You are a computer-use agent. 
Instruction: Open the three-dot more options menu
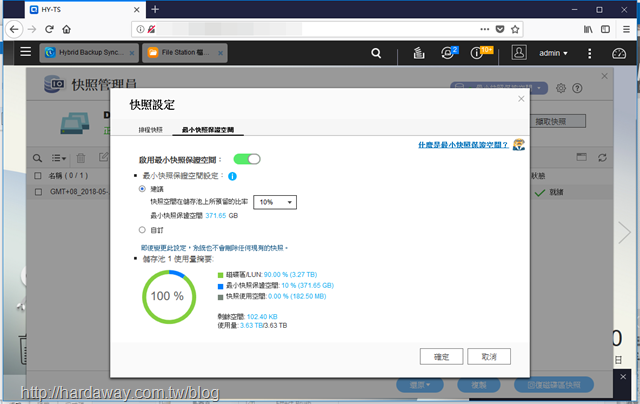tap(589, 53)
